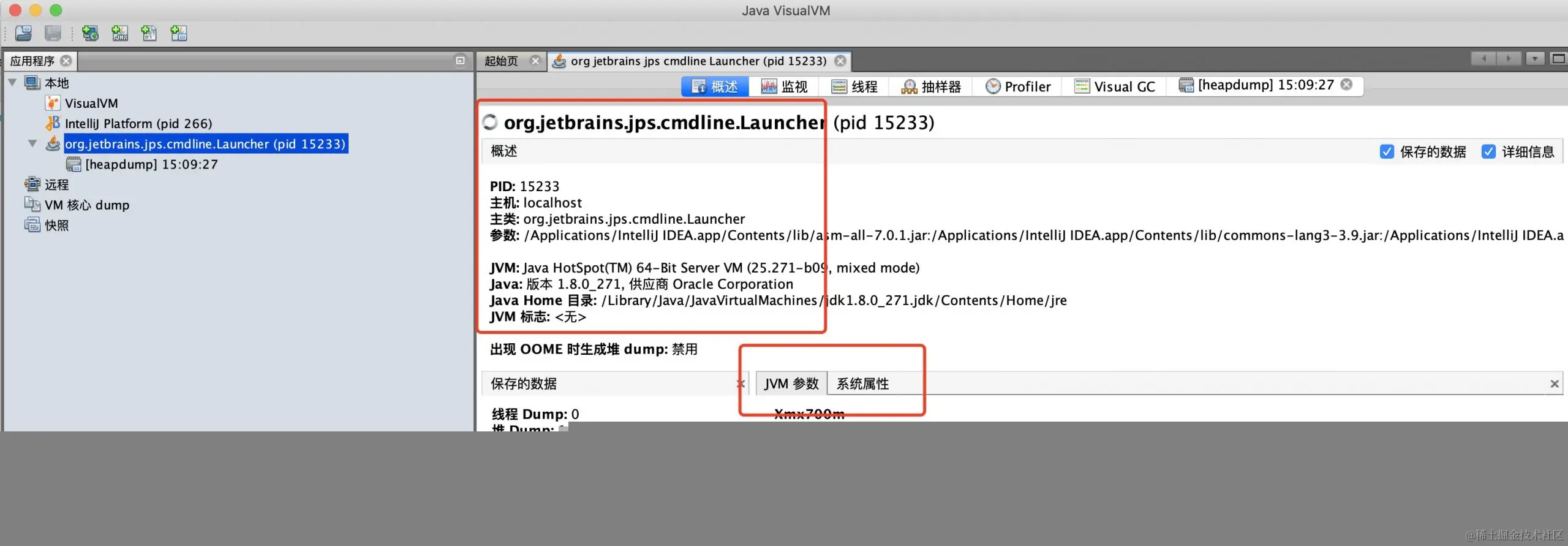The image size is (1568, 546).
Task: Click the heapdump icon in the tree
Action: click(73, 164)
